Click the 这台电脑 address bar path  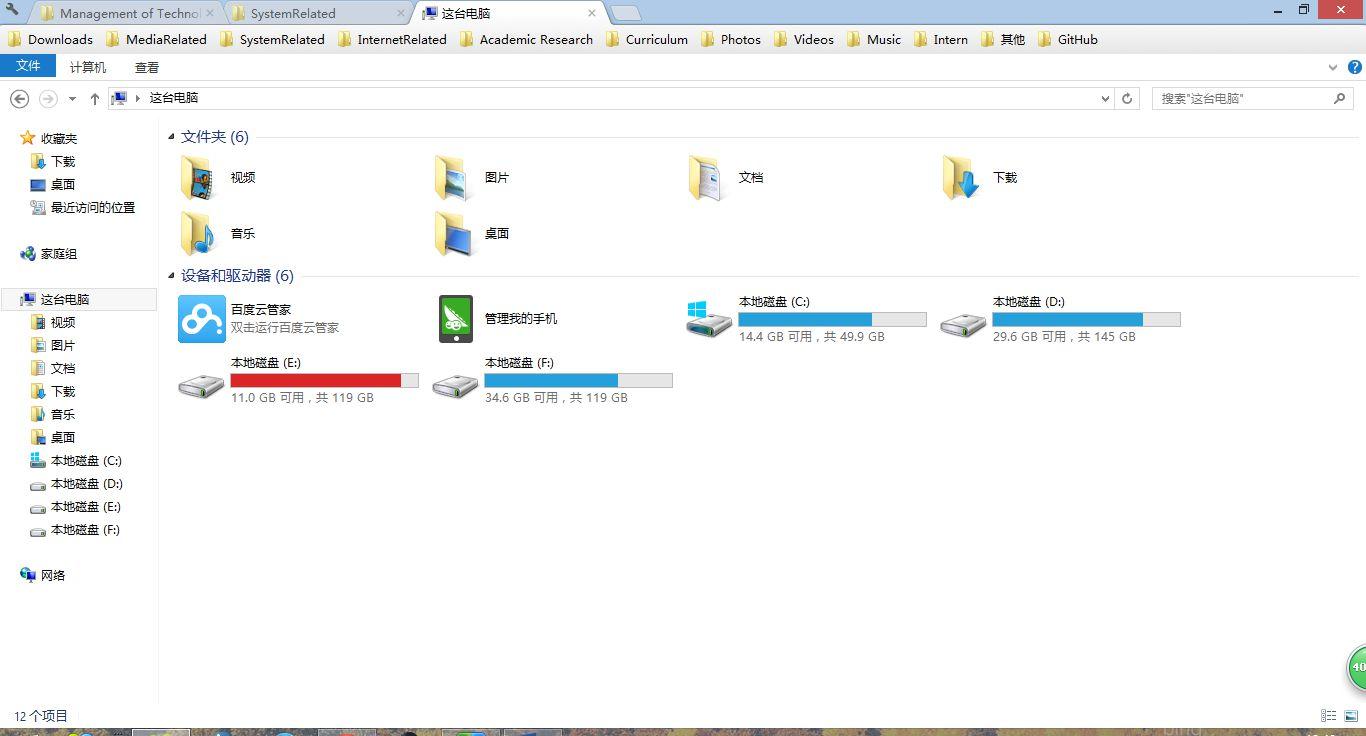point(174,98)
